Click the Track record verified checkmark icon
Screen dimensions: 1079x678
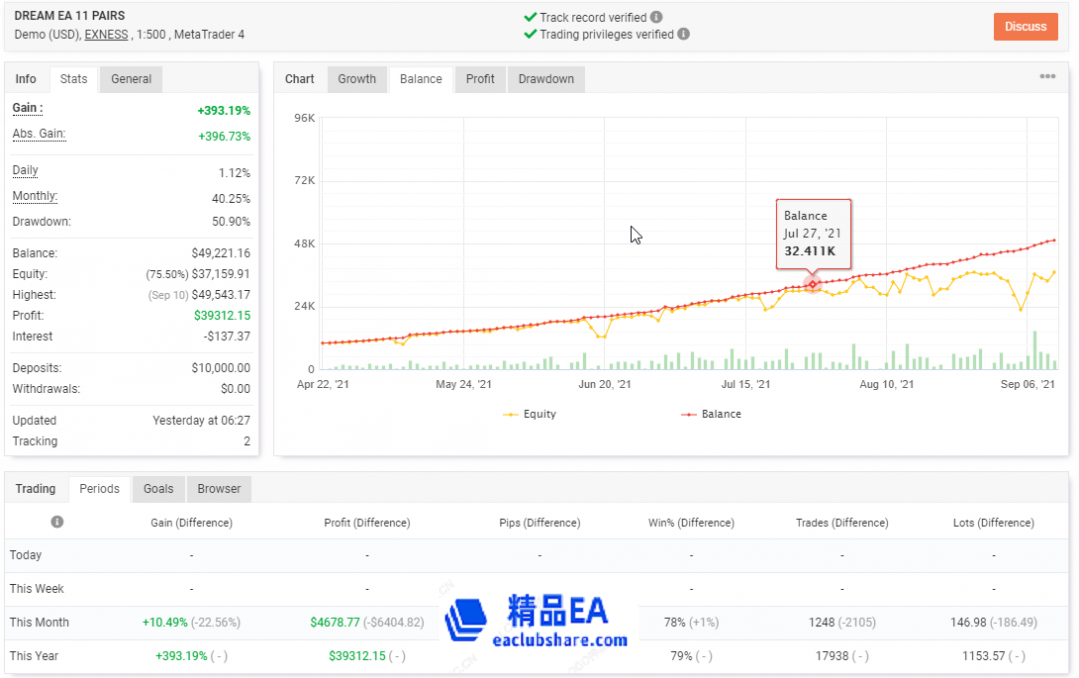pos(530,17)
